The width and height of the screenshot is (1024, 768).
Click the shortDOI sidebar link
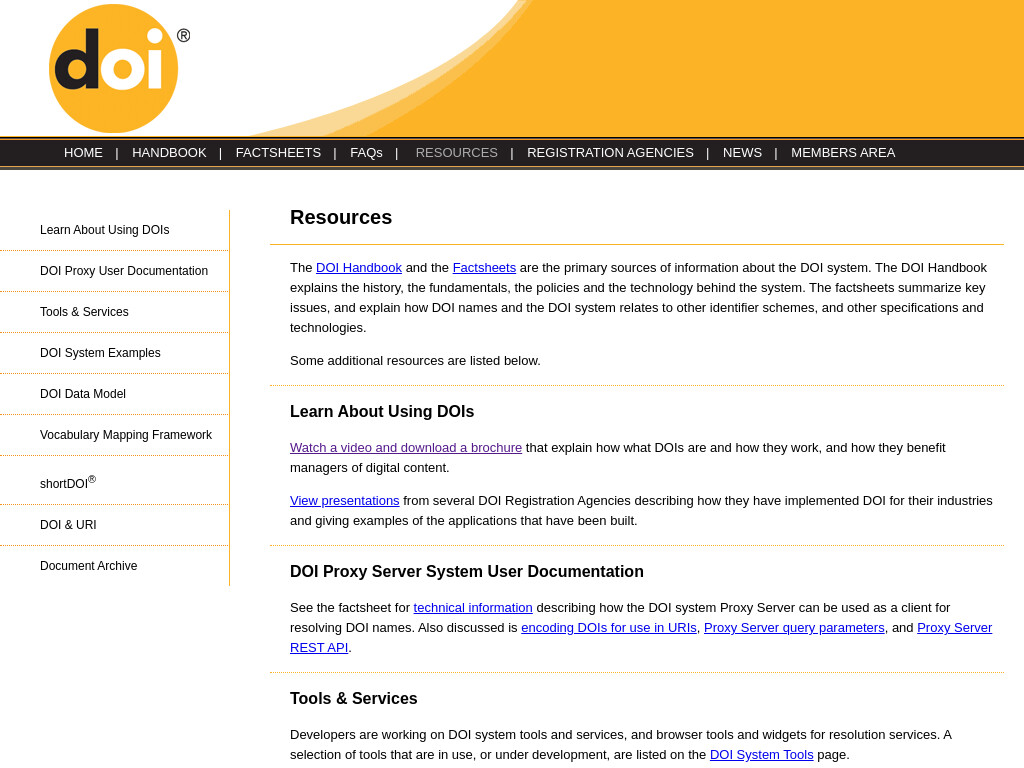[x=68, y=483]
